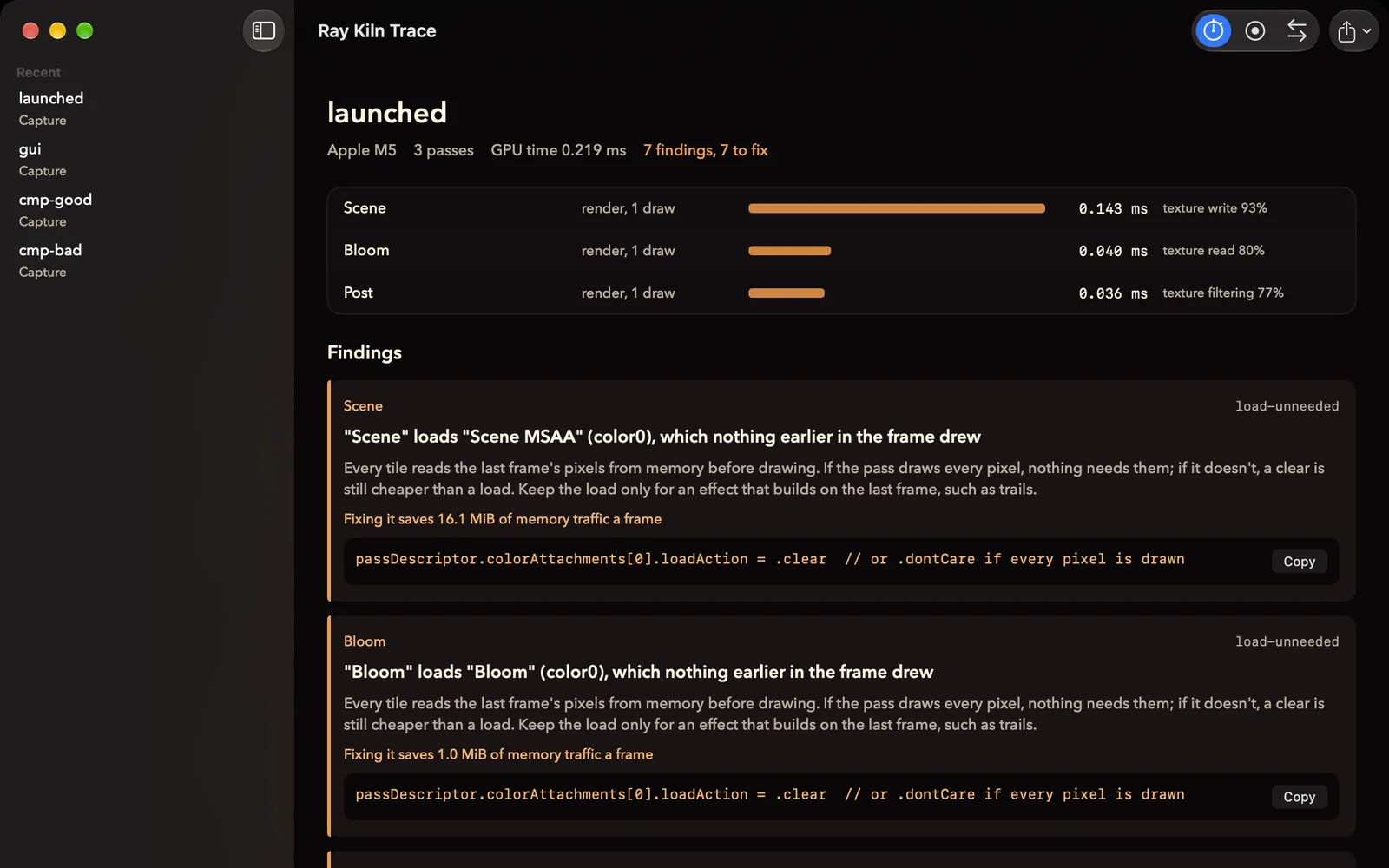Viewport: 1389px width, 868px height.
Task: Click the '3 passes' summary text
Action: (444, 150)
